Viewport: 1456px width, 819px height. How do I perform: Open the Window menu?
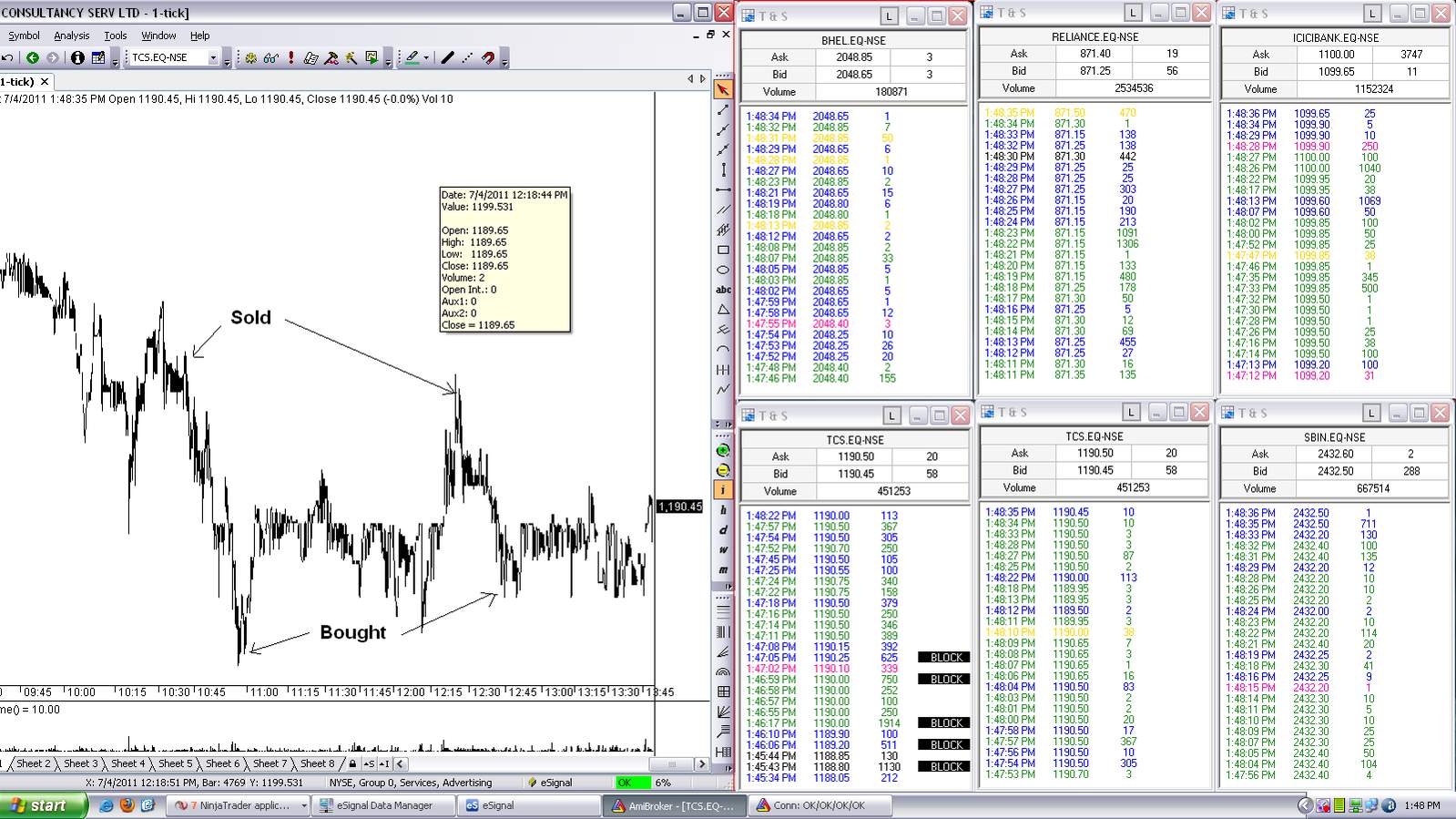tap(158, 36)
